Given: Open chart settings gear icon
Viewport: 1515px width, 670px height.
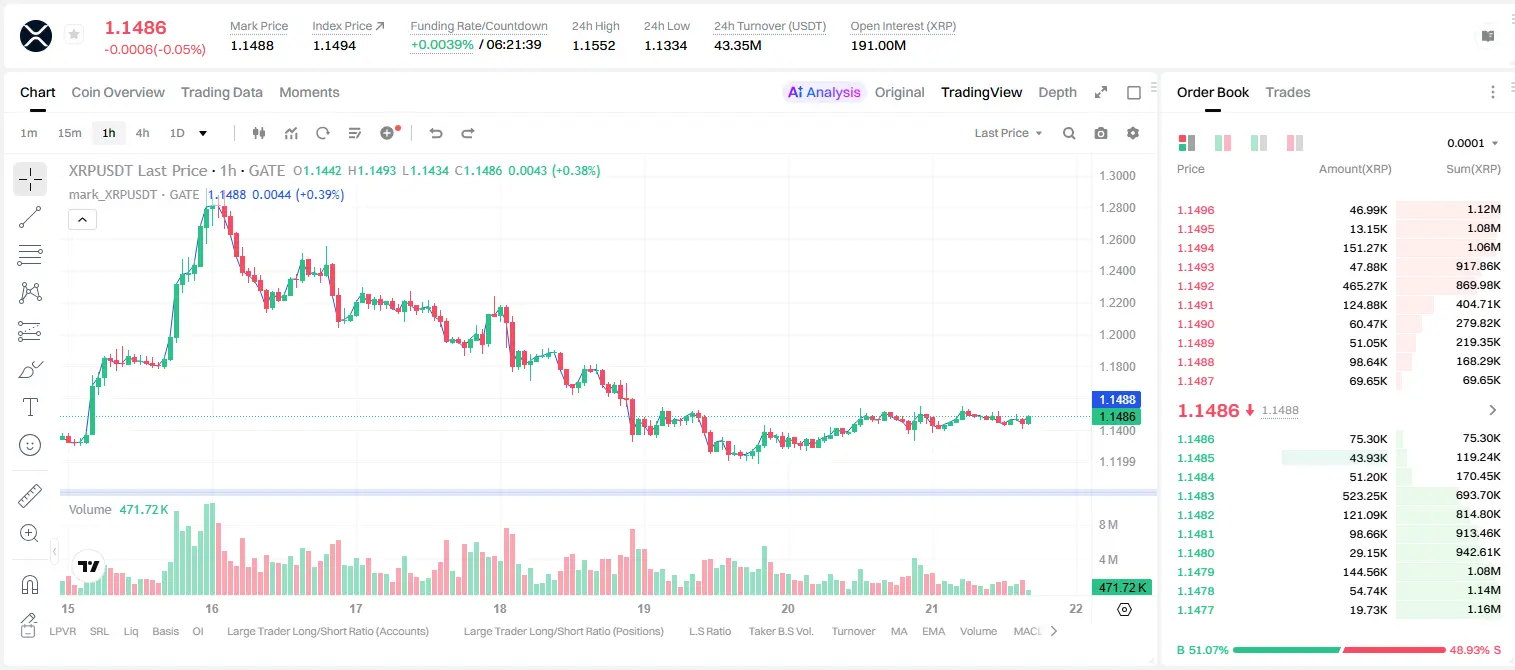Looking at the screenshot, I should pyautogui.click(x=1133, y=133).
